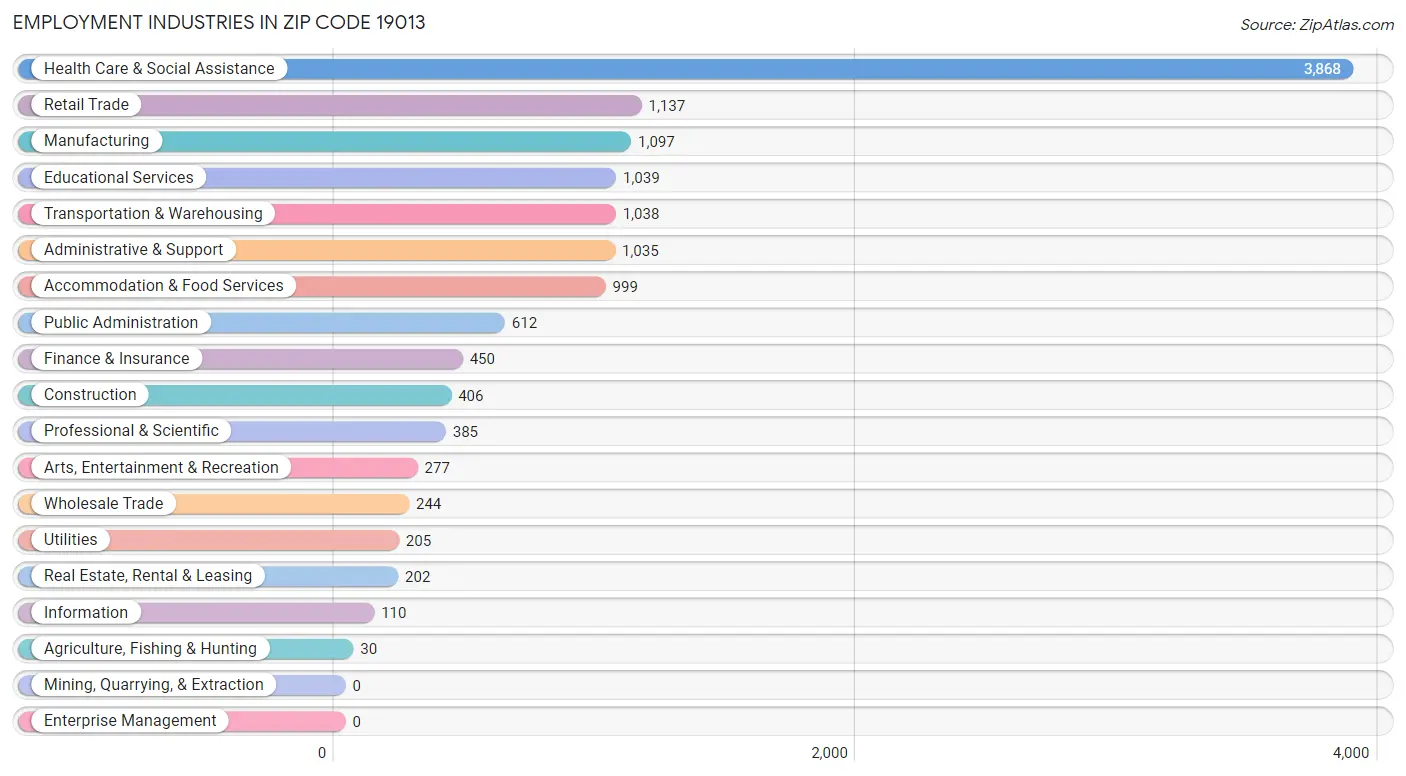Click the 205 value beside Utilities

(419, 541)
